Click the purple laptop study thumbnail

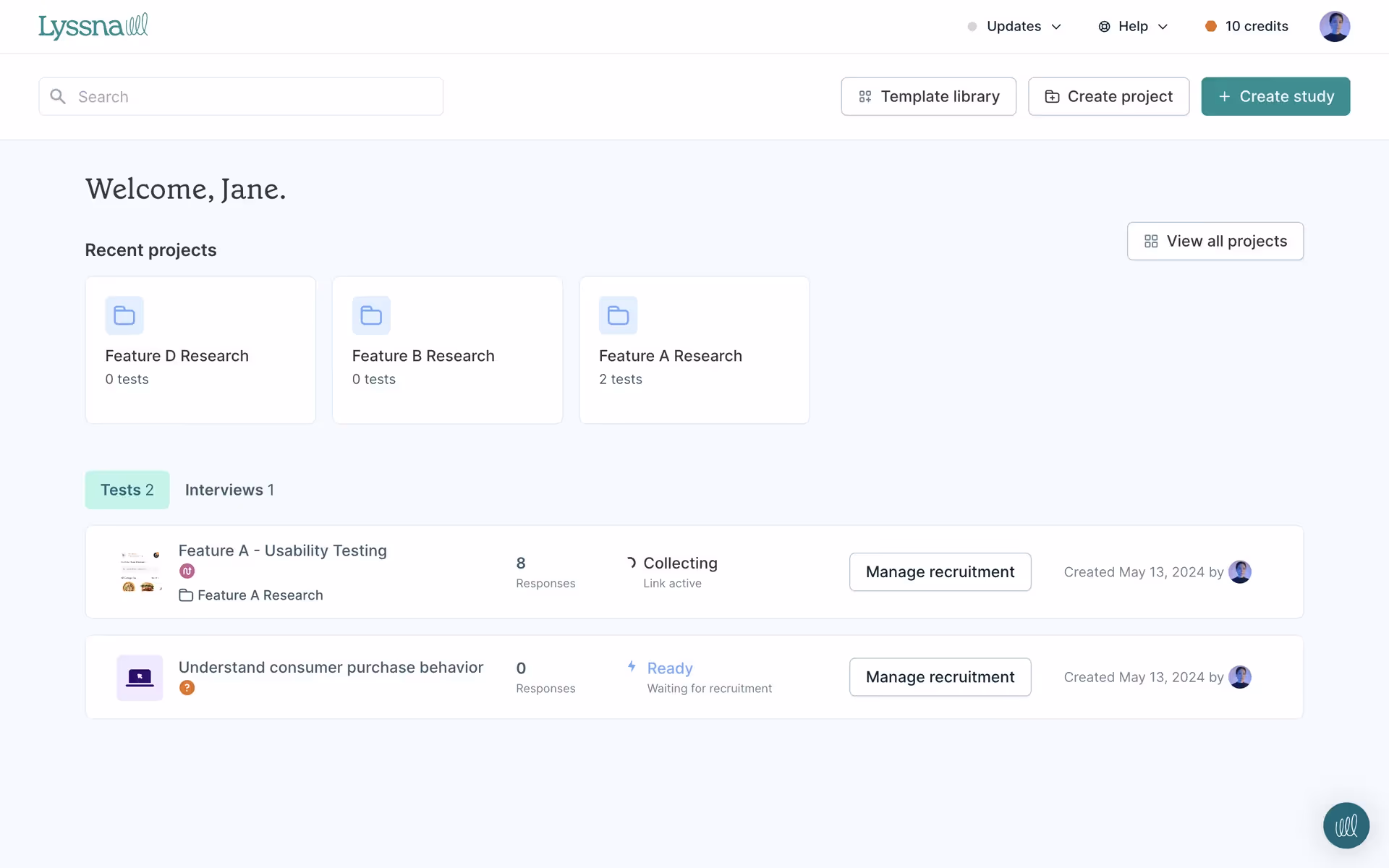140,678
